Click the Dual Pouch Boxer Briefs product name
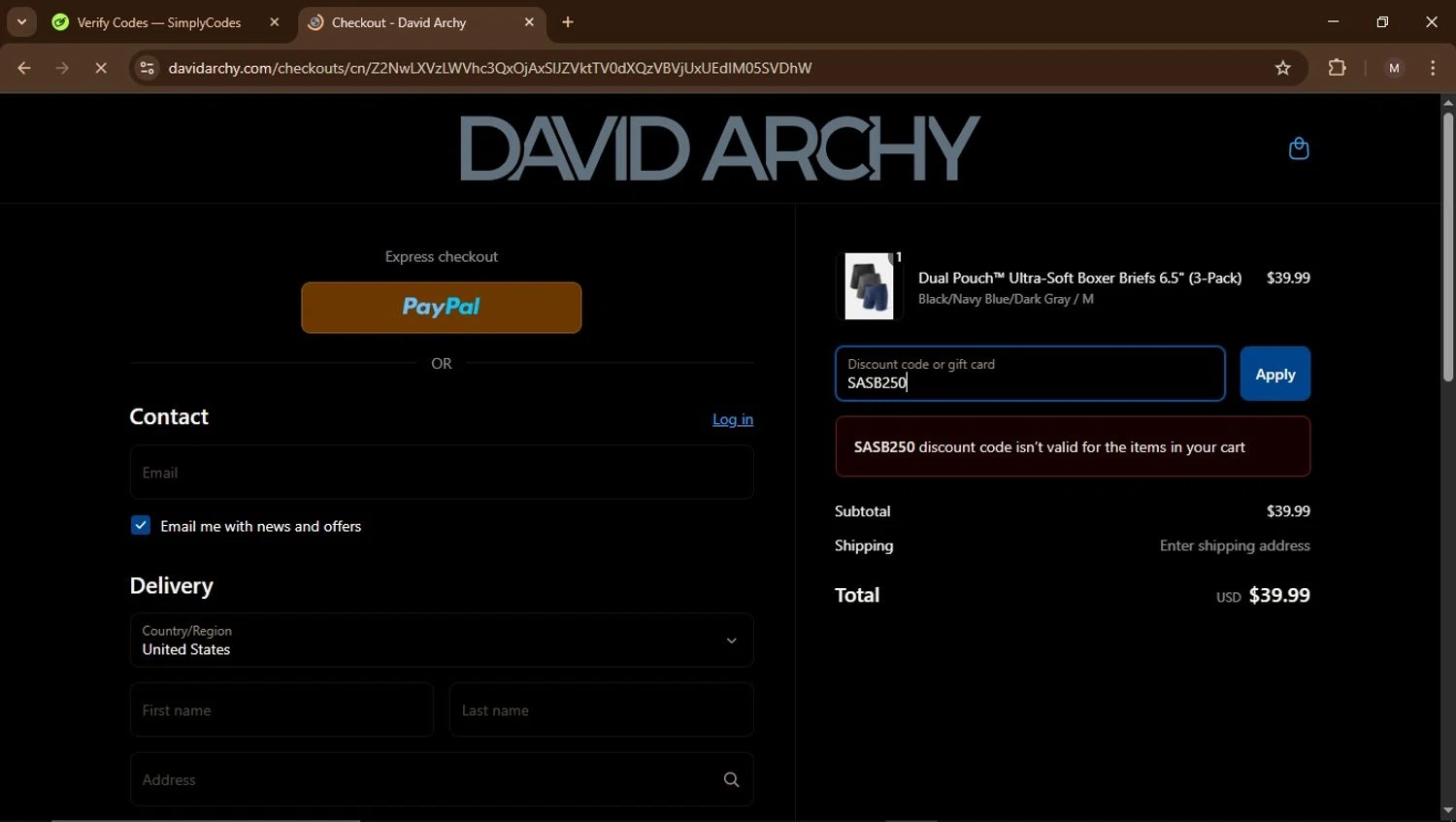This screenshot has width=1456, height=822. (x=1079, y=278)
